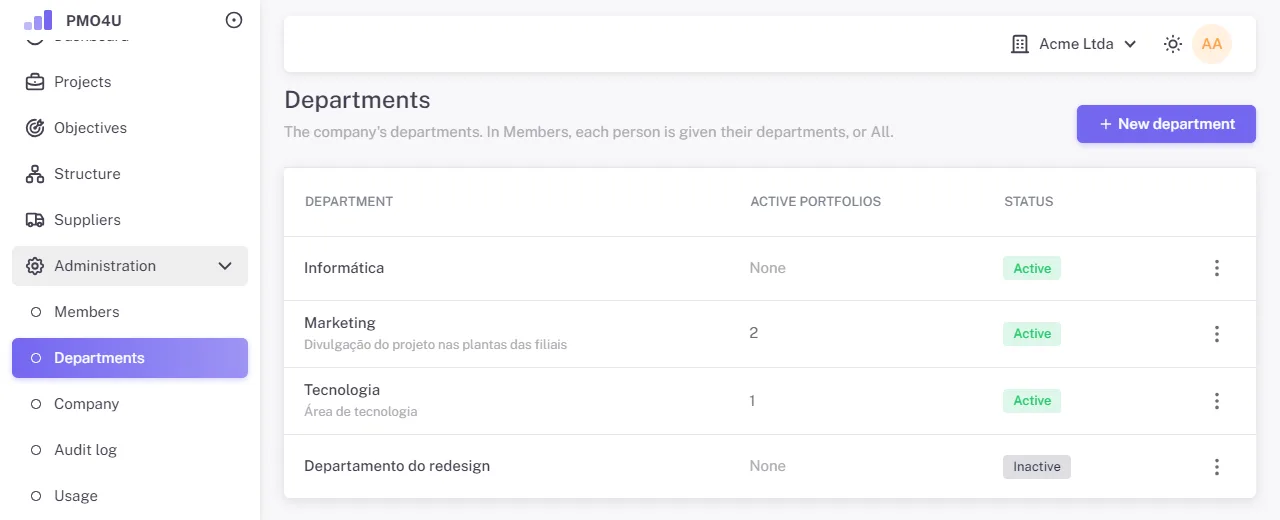Image resolution: width=1280 pixels, height=520 pixels.
Task: Select the Departments menu item
Action: click(x=130, y=358)
